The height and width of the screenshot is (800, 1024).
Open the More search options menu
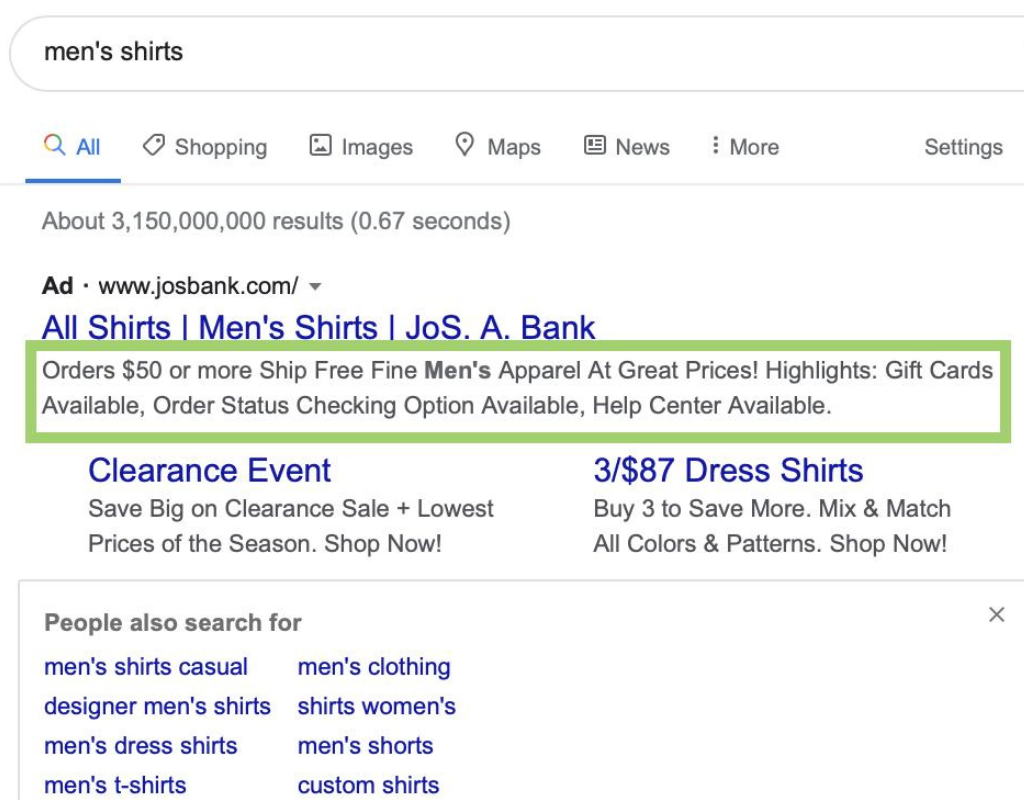(x=746, y=147)
